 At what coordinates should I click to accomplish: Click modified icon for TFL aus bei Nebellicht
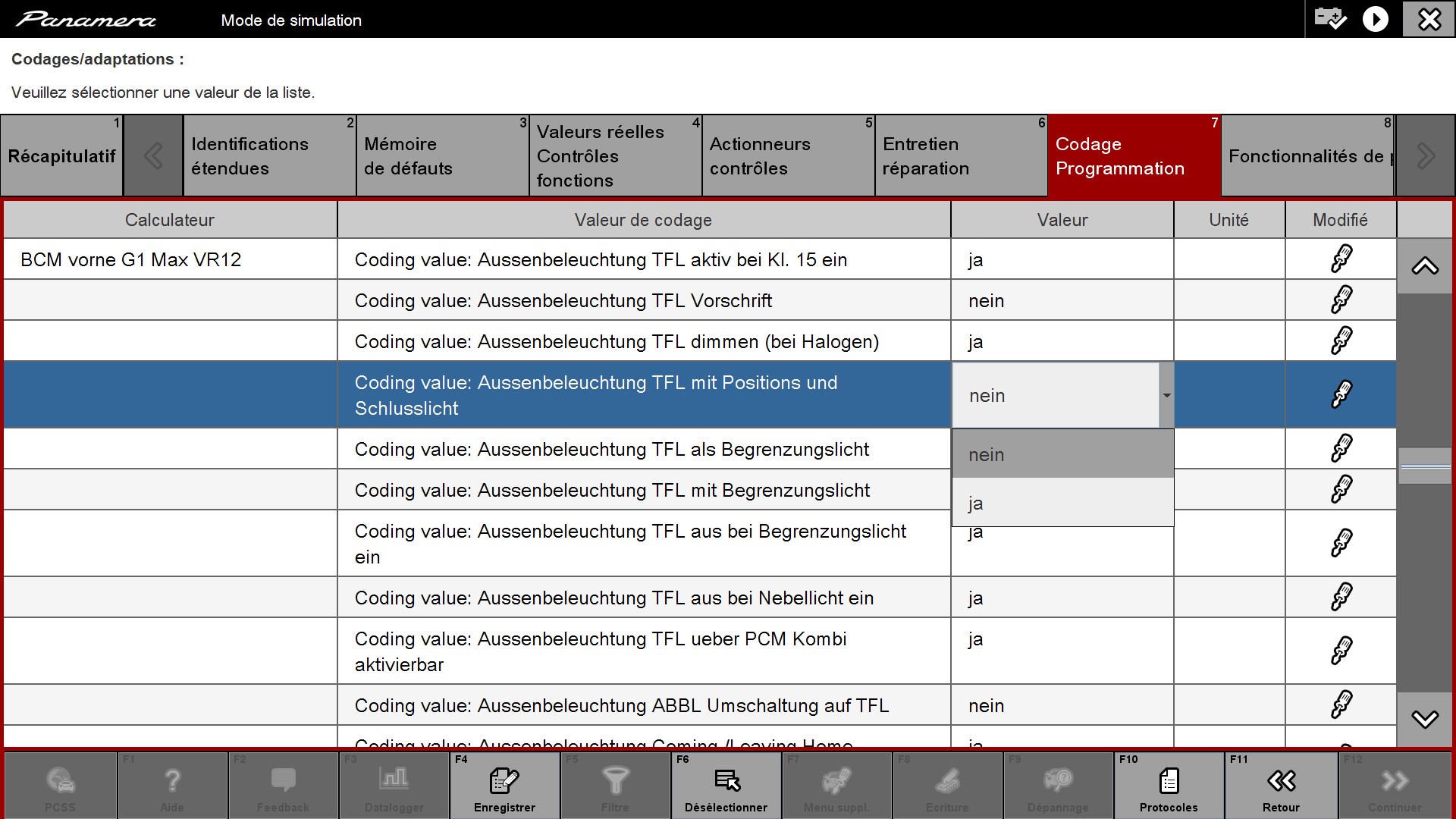pyautogui.click(x=1341, y=597)
